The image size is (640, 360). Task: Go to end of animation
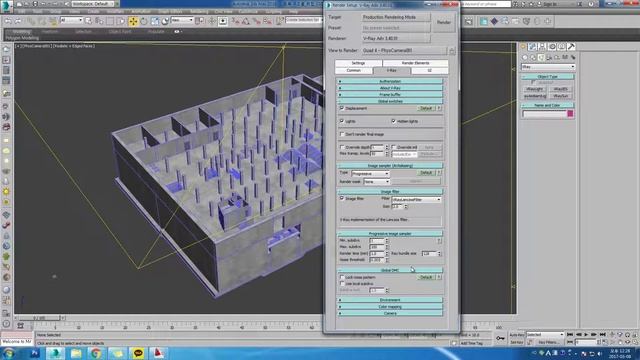pyautogui.click(x=603, y=335)
